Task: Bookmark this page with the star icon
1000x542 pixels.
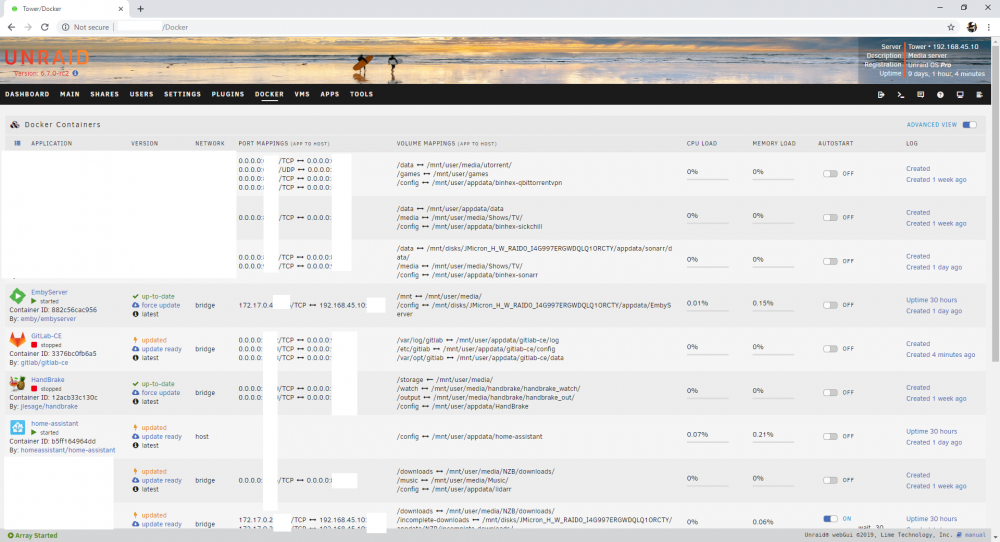Action: point(951,27)
